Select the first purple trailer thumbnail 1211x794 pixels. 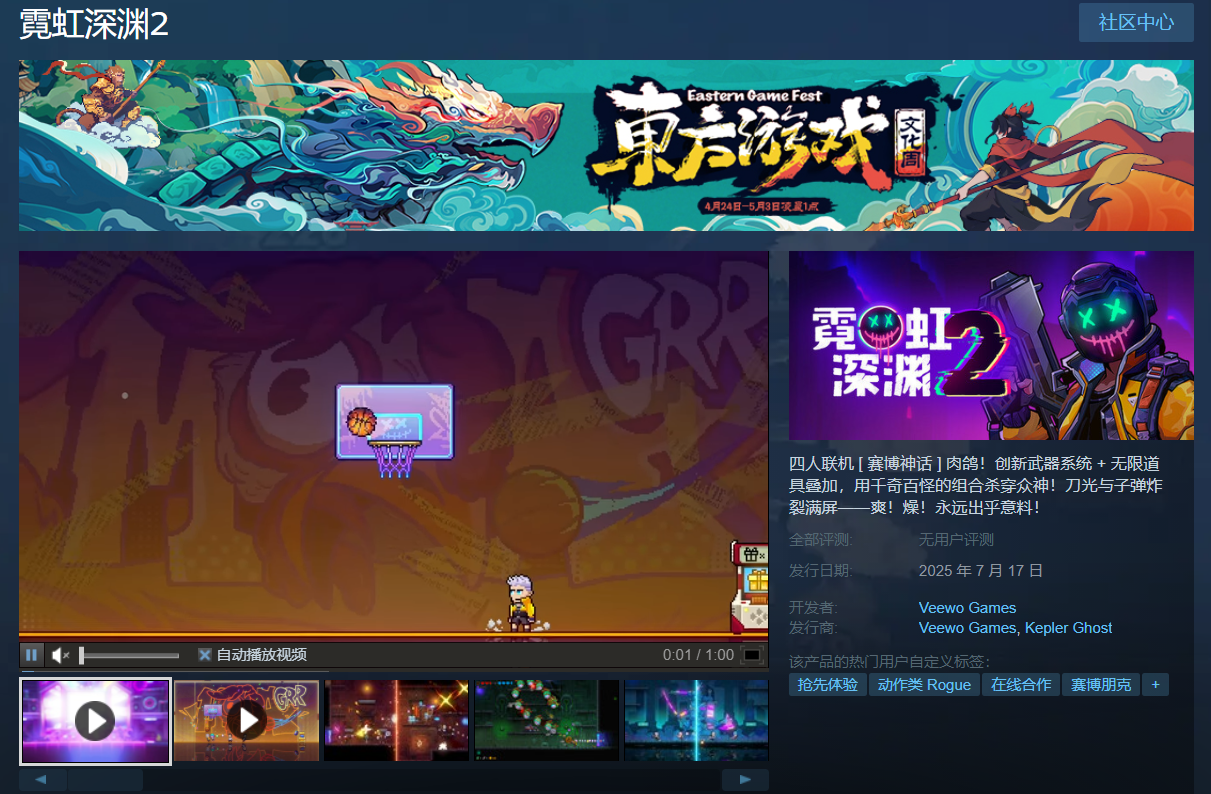tap(96, 721)
